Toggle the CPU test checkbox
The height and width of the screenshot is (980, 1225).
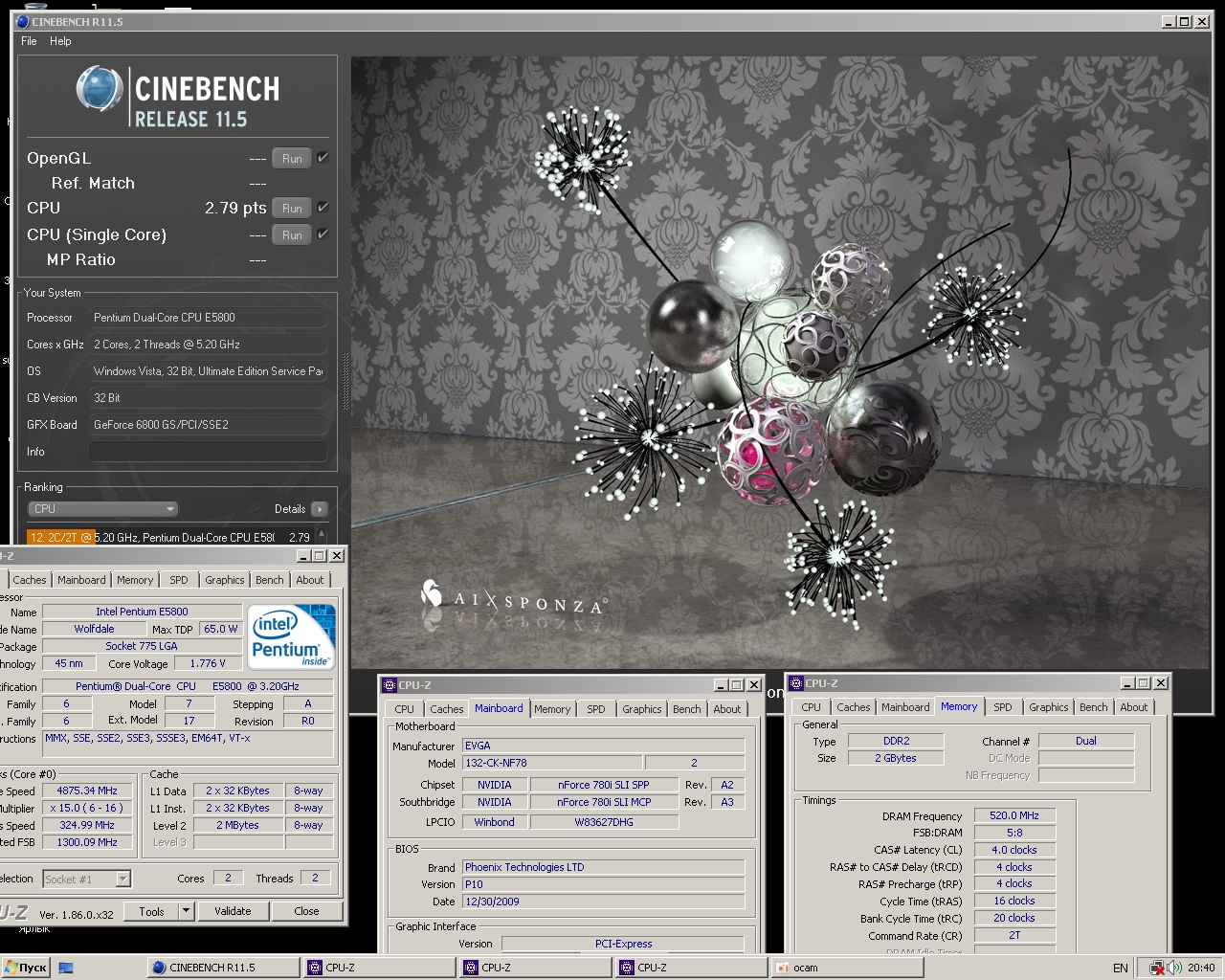click(323, 207)
